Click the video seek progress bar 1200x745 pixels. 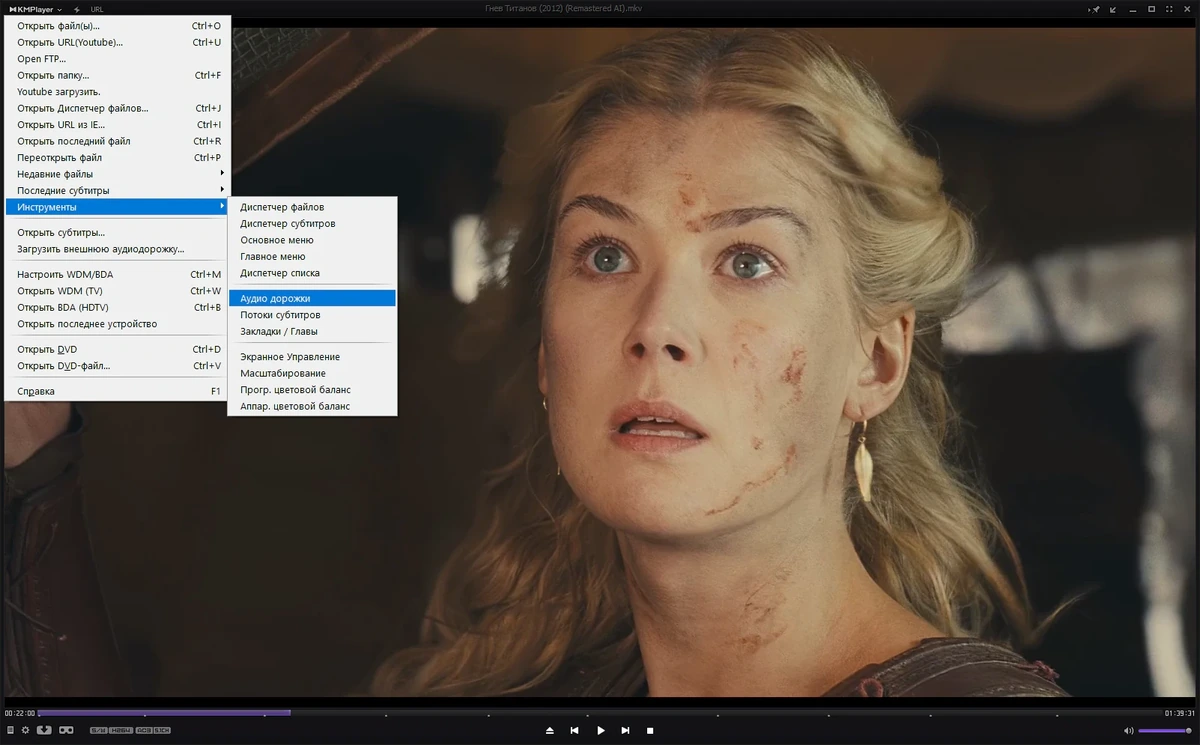(x=600, y=713)
